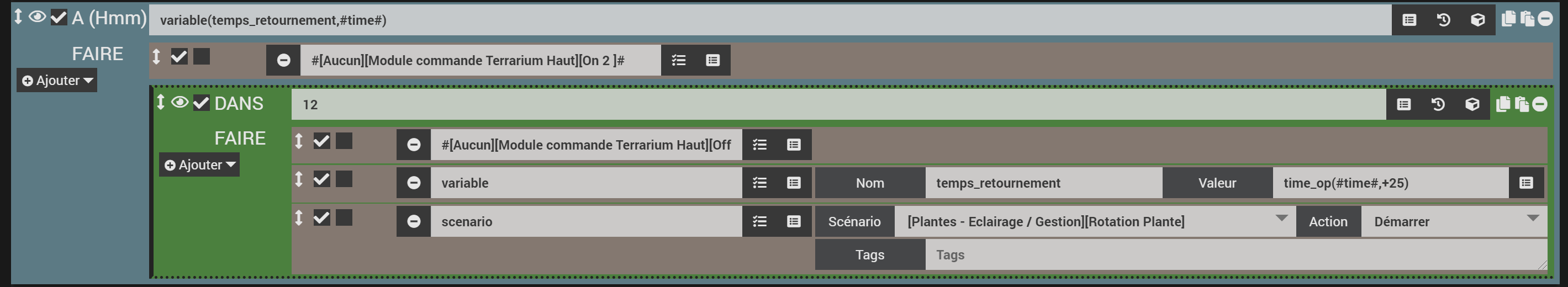The width and height of the screenshot is (1568, 287).
Task: Delete the scenario action row
Action: 414,221
